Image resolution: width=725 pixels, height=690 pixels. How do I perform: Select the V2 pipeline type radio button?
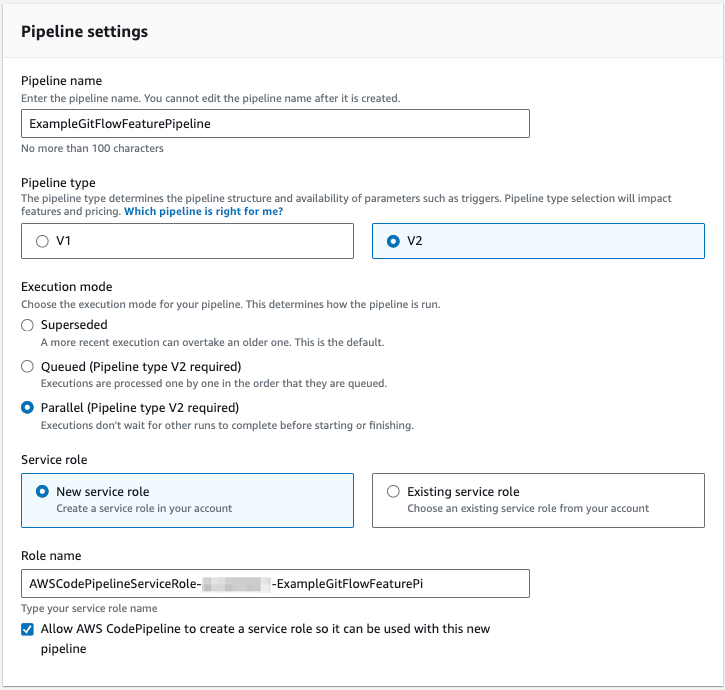[x=393, y=241]
